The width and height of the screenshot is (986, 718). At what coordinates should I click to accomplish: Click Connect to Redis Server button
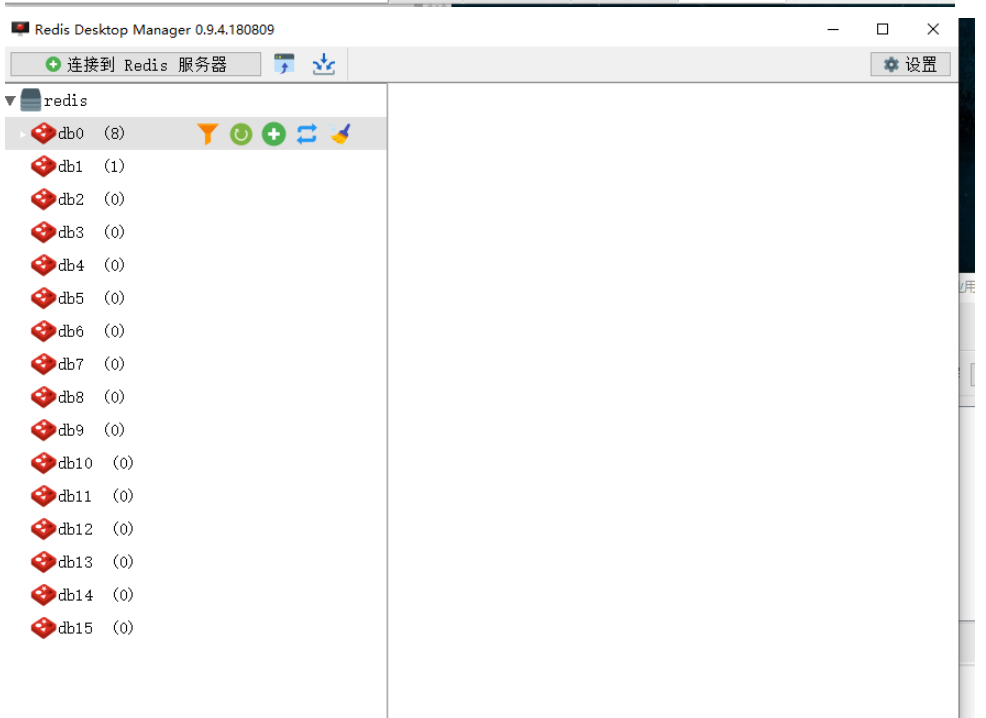pyautogui.click(x=136, y=65)
